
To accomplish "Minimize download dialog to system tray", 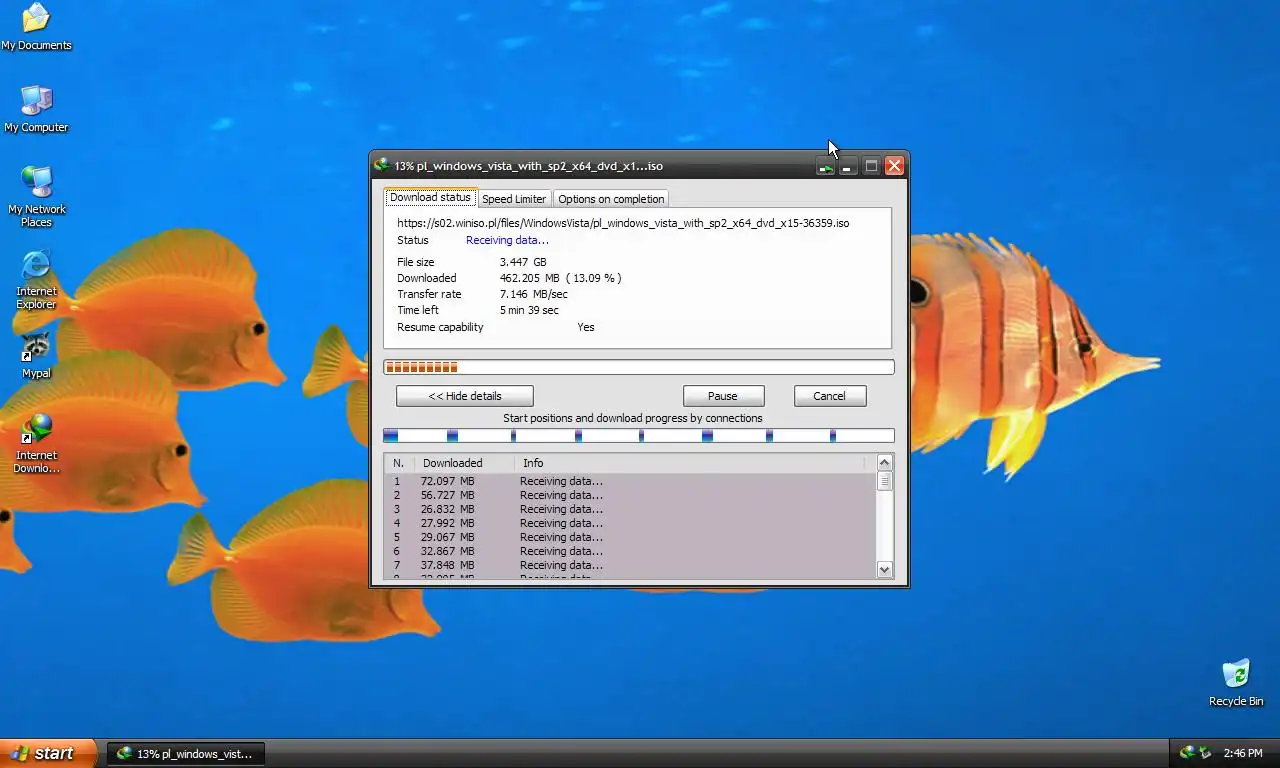I will click(825, 166).
